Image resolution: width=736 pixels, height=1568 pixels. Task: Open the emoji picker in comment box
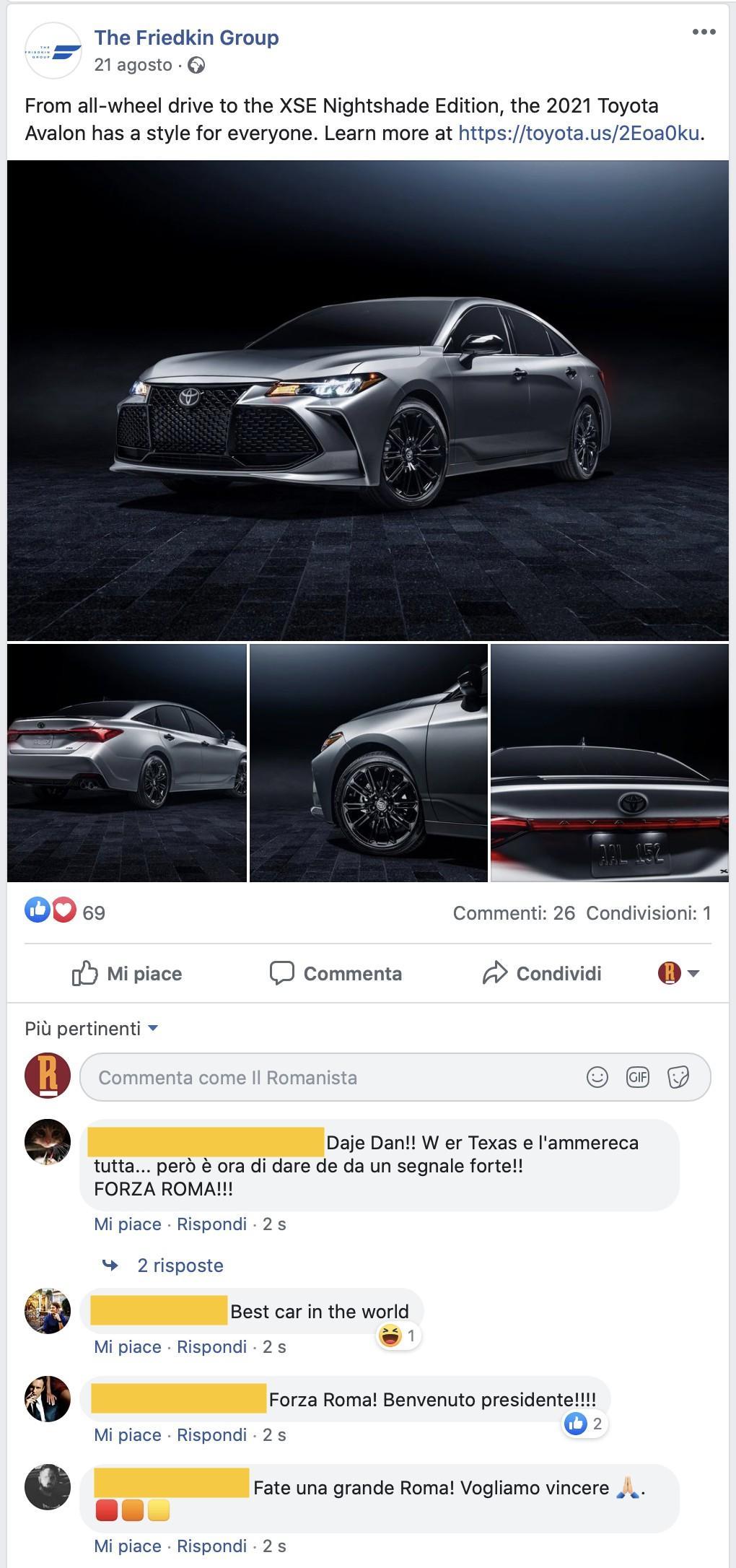click(x=597, y=1077)
